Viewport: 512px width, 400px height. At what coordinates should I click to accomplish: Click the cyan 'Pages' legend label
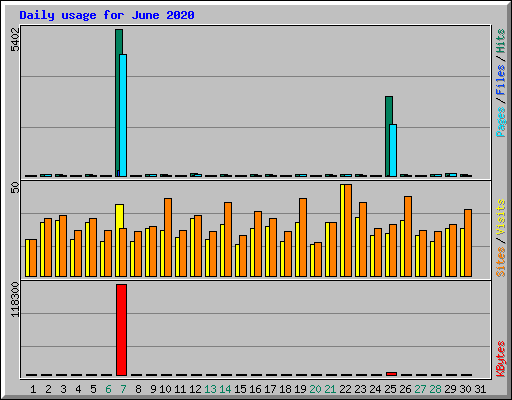click(x=501, y=122)
